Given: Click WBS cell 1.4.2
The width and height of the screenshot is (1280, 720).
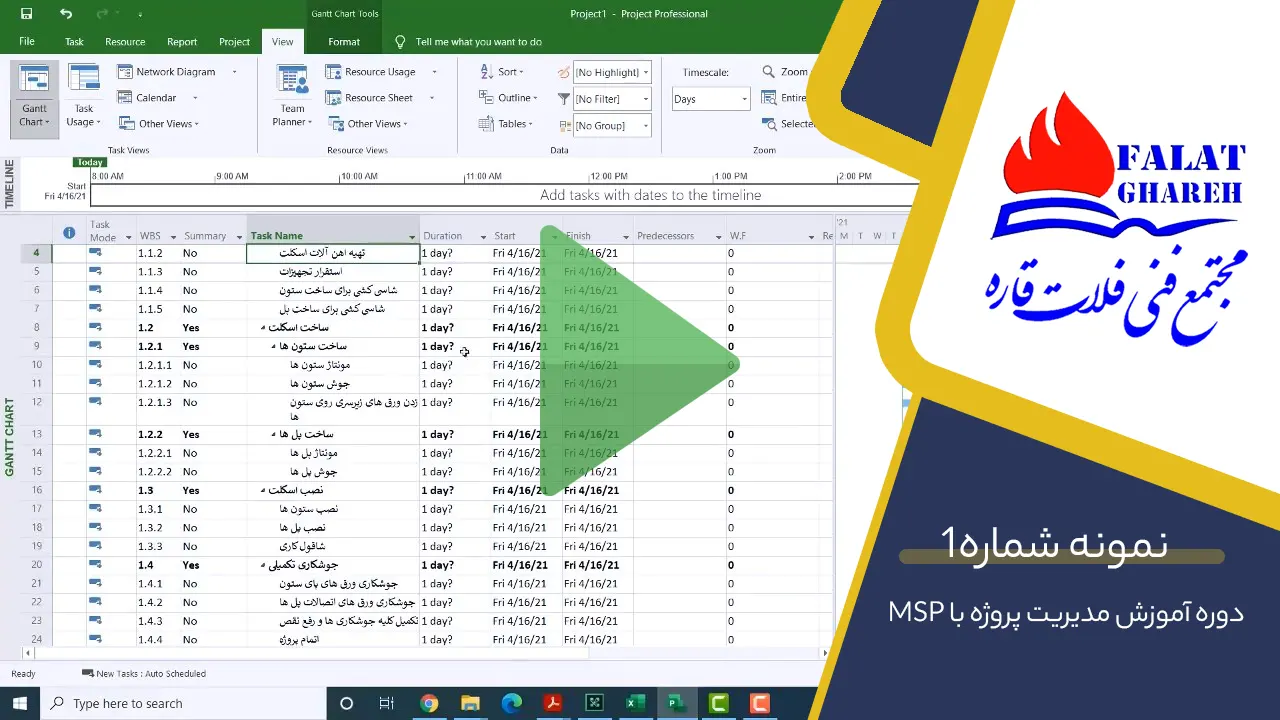Looking at the screenshot, I should click(157, 603).
